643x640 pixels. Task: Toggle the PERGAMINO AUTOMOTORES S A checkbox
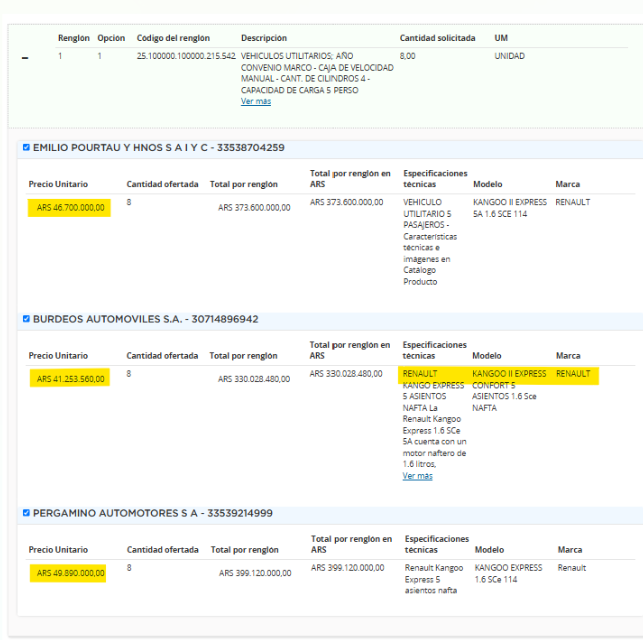[26, 513]
